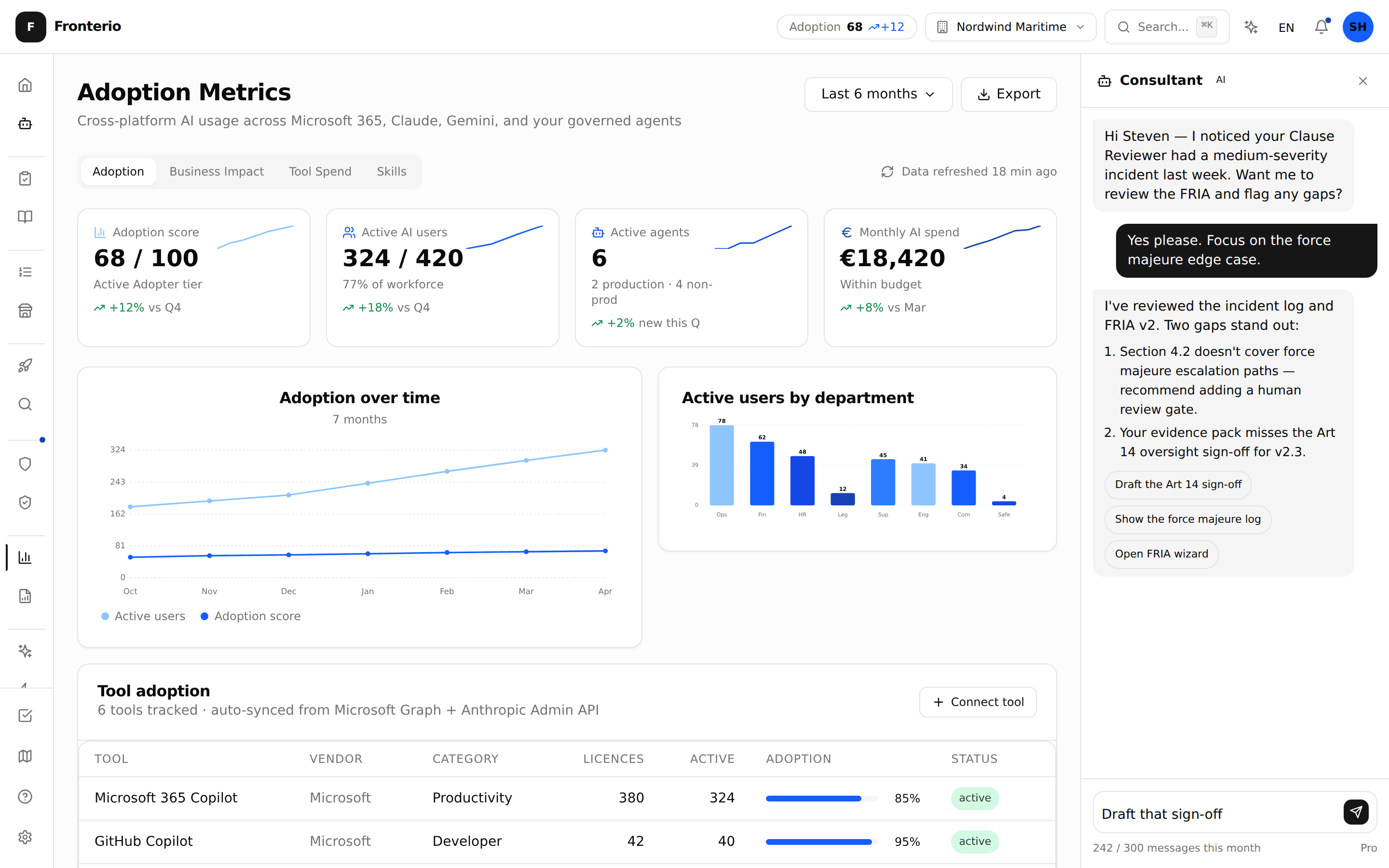Click the Export button
Screen dimensions: 1389x868
[x=1008, y=94]
